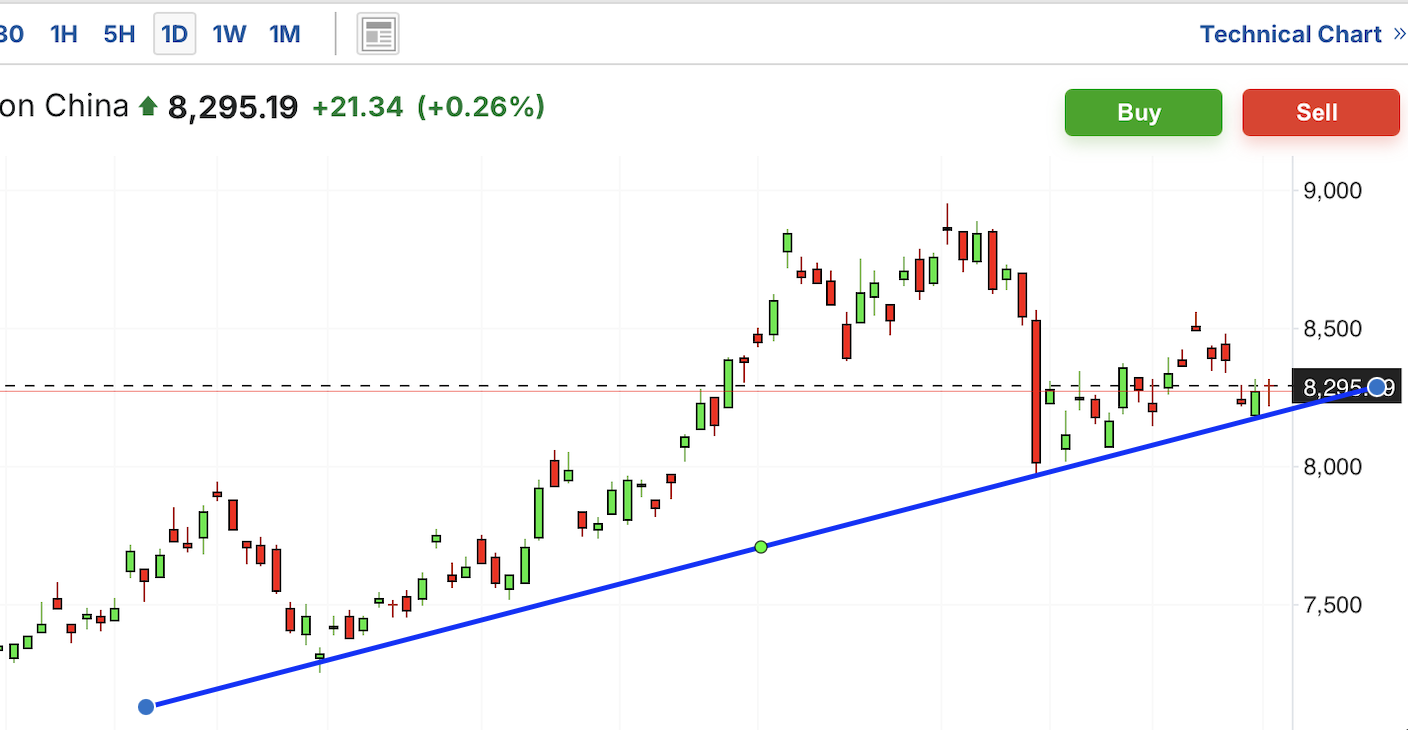Open the Technical Chart link
1408x730 pixels.
[x=1290, y=35]
